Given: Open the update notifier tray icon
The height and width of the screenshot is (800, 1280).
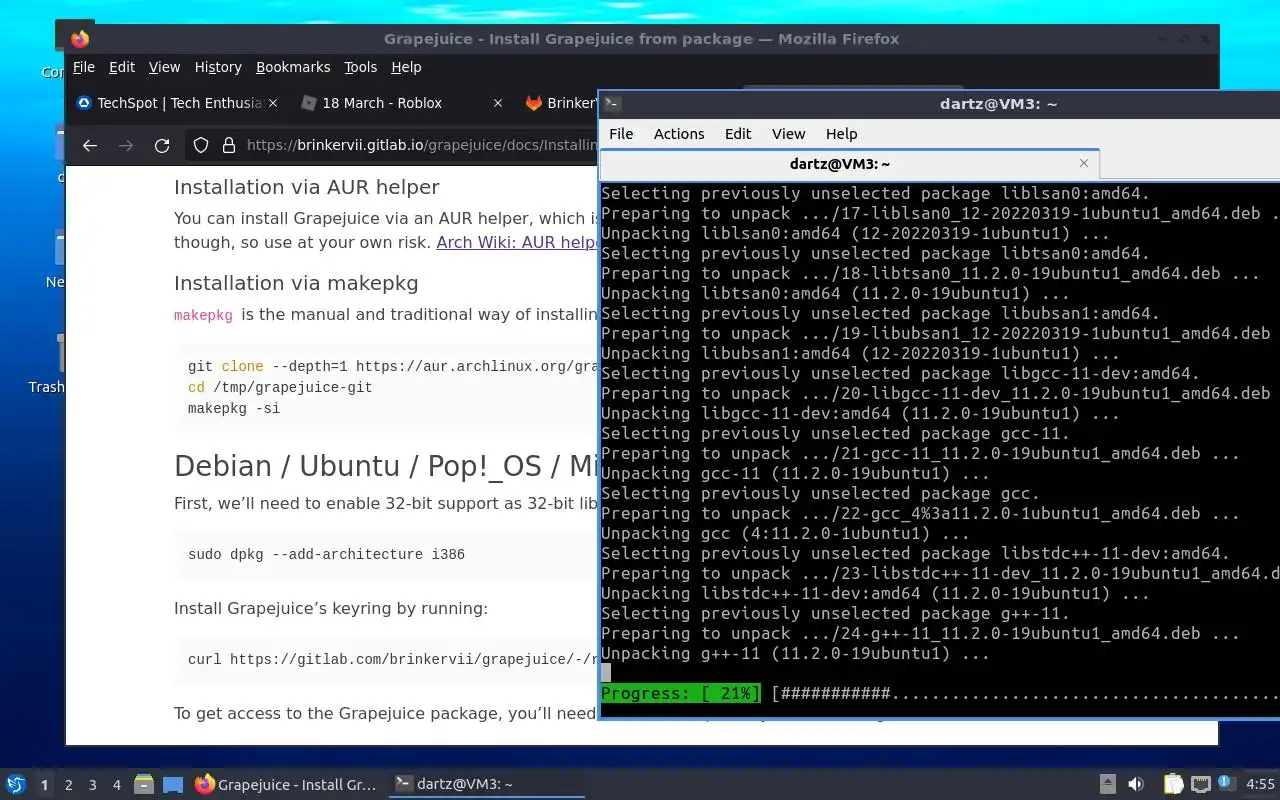Looking at the screenshot, I should [x=1227, y=784].
